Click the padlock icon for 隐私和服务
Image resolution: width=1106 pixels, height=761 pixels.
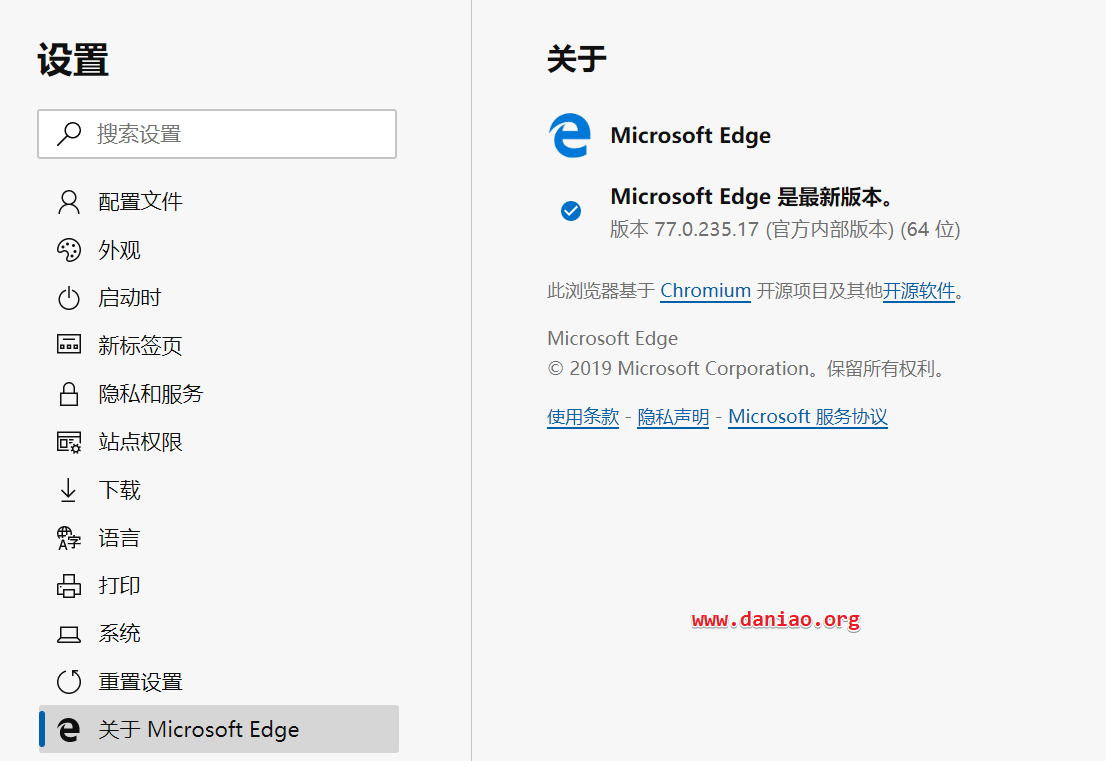click(68, 394)
